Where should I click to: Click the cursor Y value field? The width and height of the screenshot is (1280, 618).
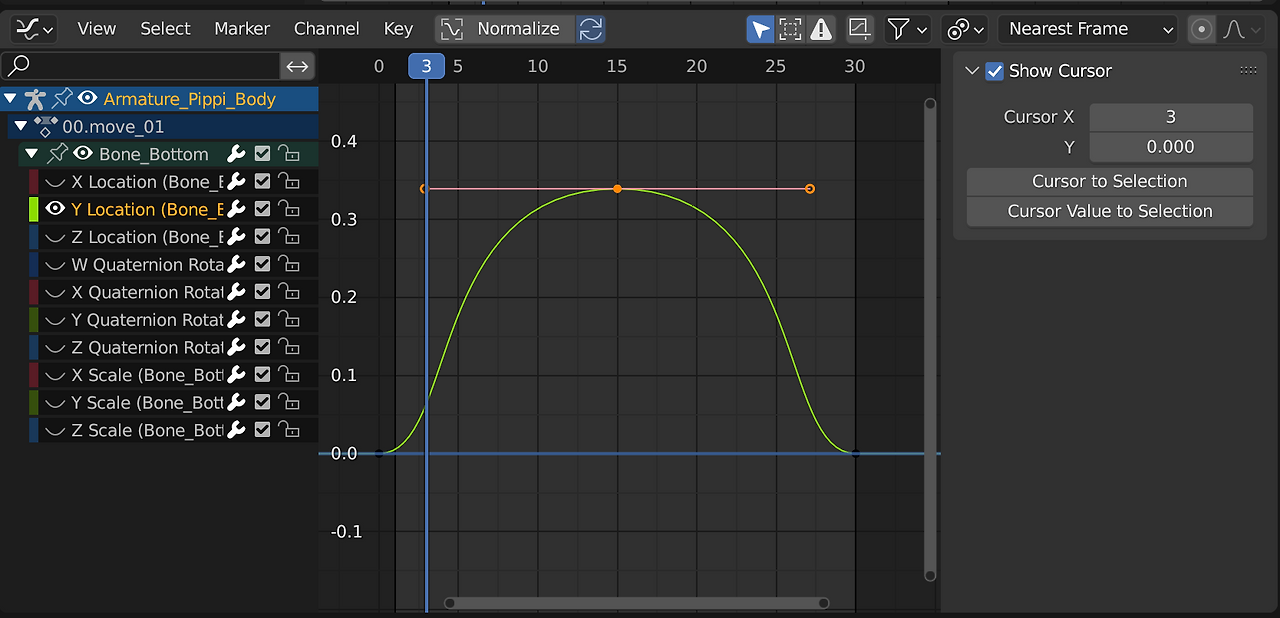pyautogui.click(x=1170, y=147)
